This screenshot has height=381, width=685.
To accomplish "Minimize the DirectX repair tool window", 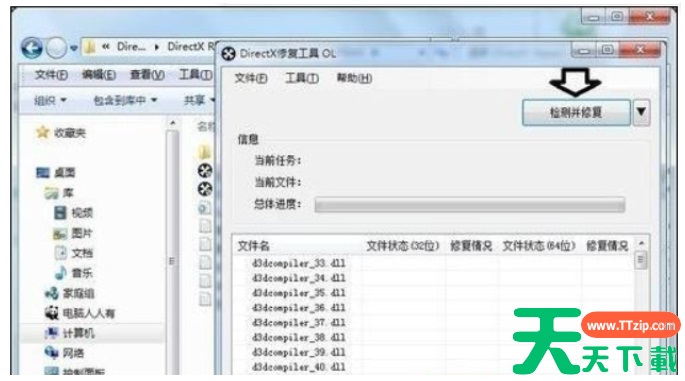I will 584,51.
